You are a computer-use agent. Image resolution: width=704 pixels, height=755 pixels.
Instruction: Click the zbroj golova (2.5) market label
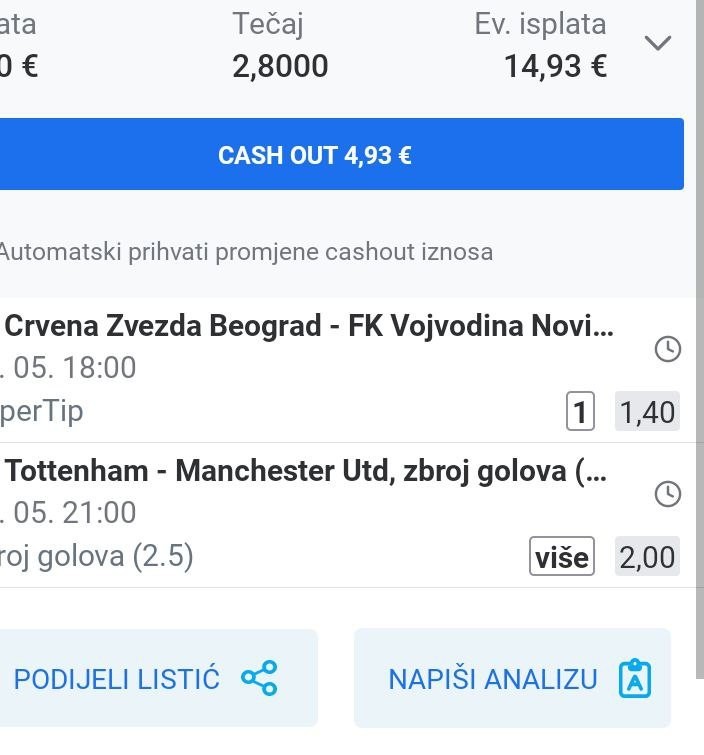[96, 556]
